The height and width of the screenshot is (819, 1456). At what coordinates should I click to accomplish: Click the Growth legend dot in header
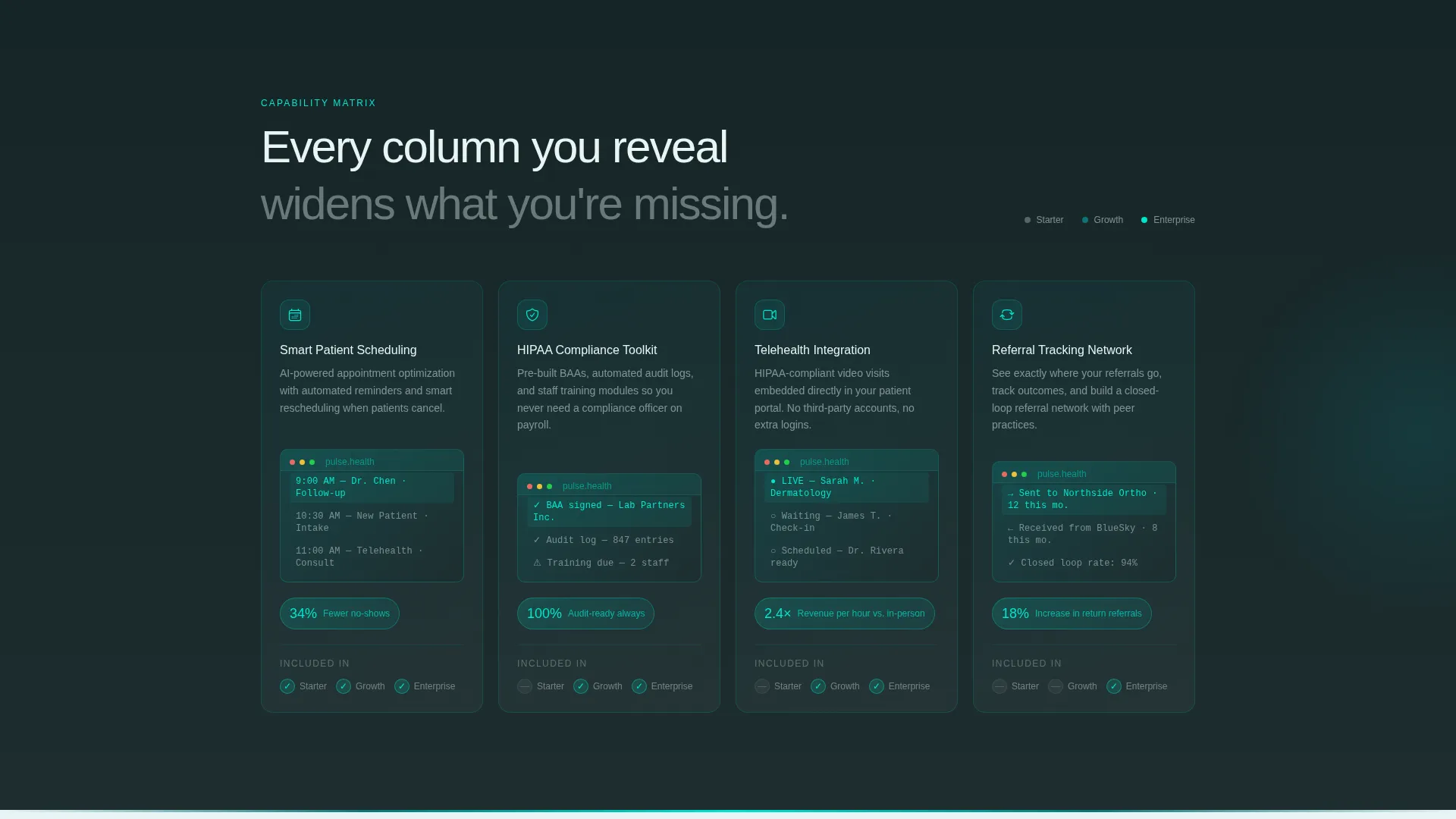click(1085, 220)
